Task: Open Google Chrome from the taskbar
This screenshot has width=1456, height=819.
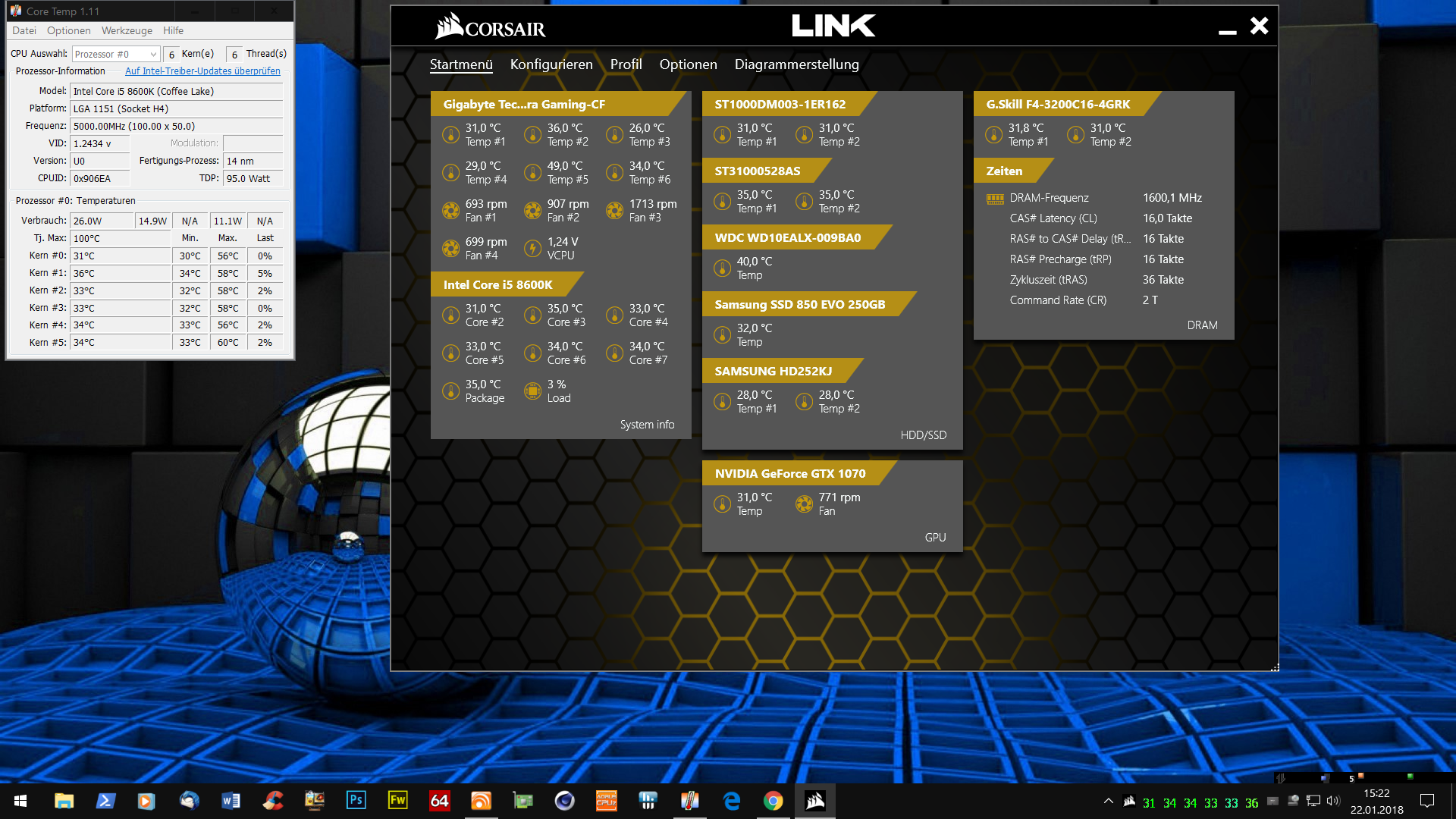Action: (x=773, y=801)
